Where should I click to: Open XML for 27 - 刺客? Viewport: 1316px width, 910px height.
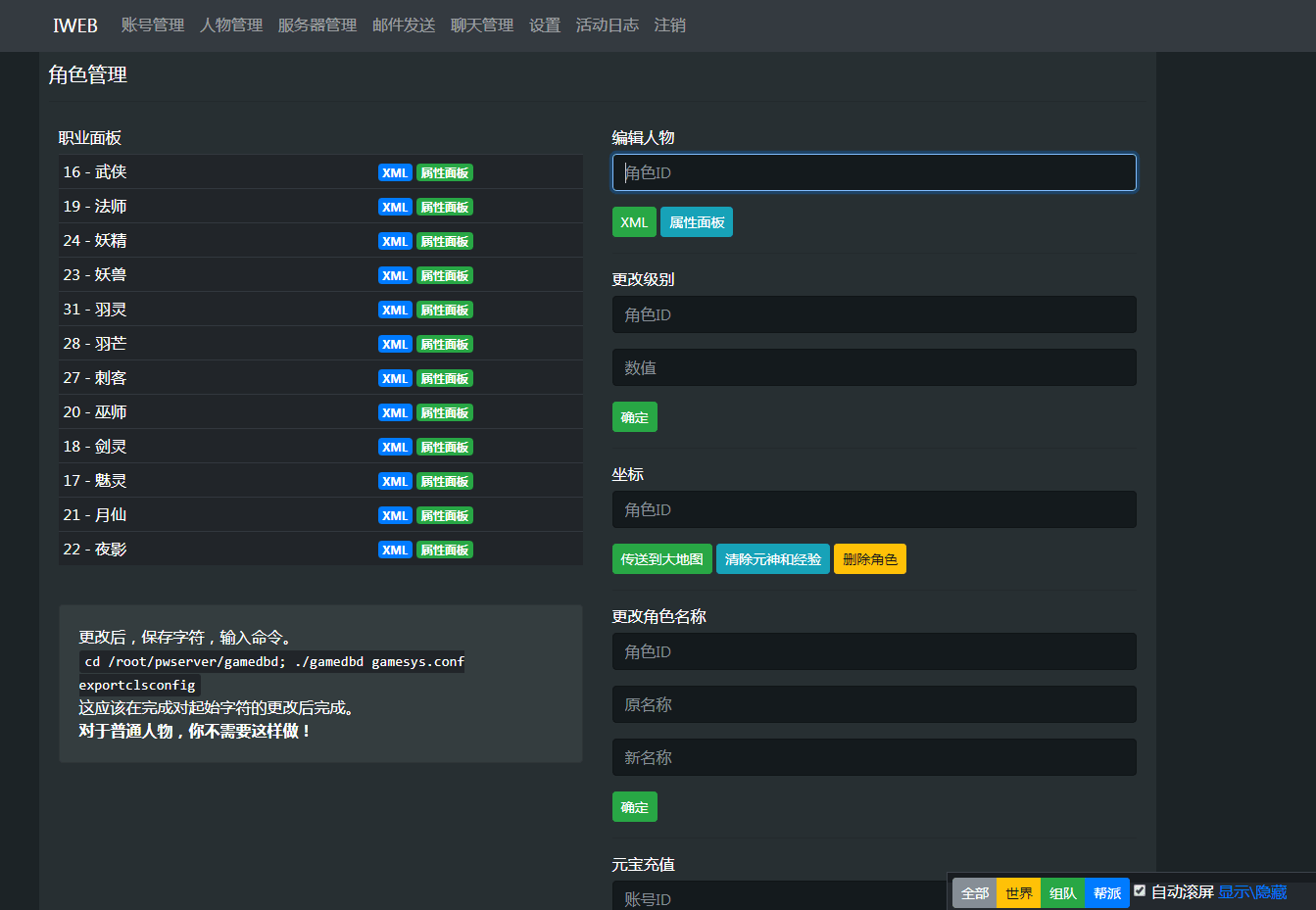[x=395, y=378]
